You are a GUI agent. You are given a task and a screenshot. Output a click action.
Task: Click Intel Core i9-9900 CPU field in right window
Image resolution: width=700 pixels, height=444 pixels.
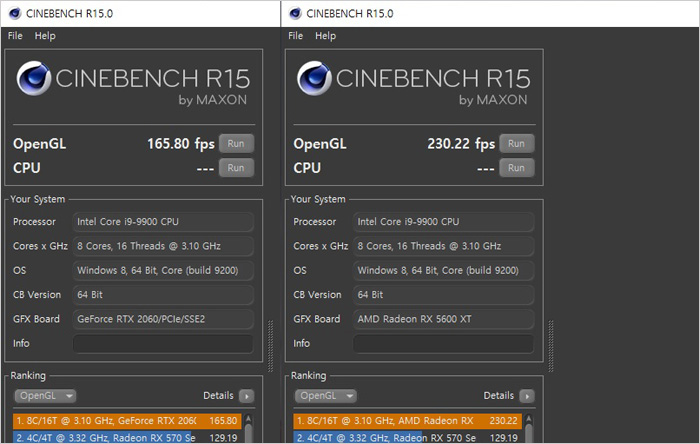tap(444, 222)
